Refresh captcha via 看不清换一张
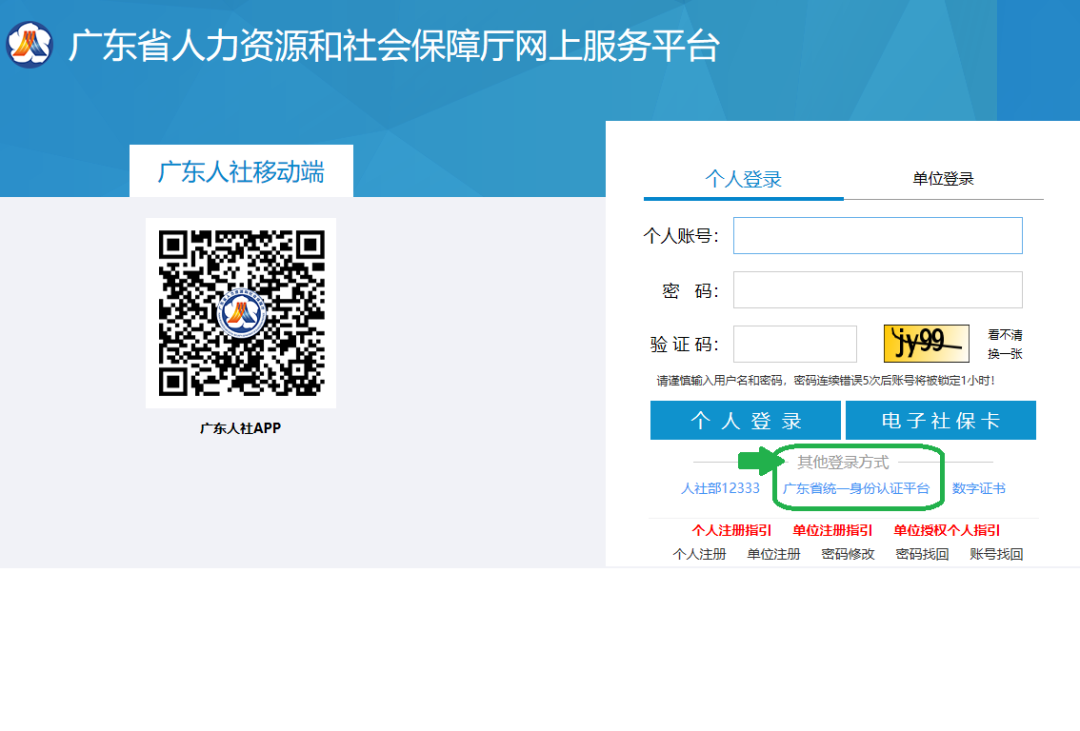This screenshot has height=731, width=1080. click(x=1005, y=344)
